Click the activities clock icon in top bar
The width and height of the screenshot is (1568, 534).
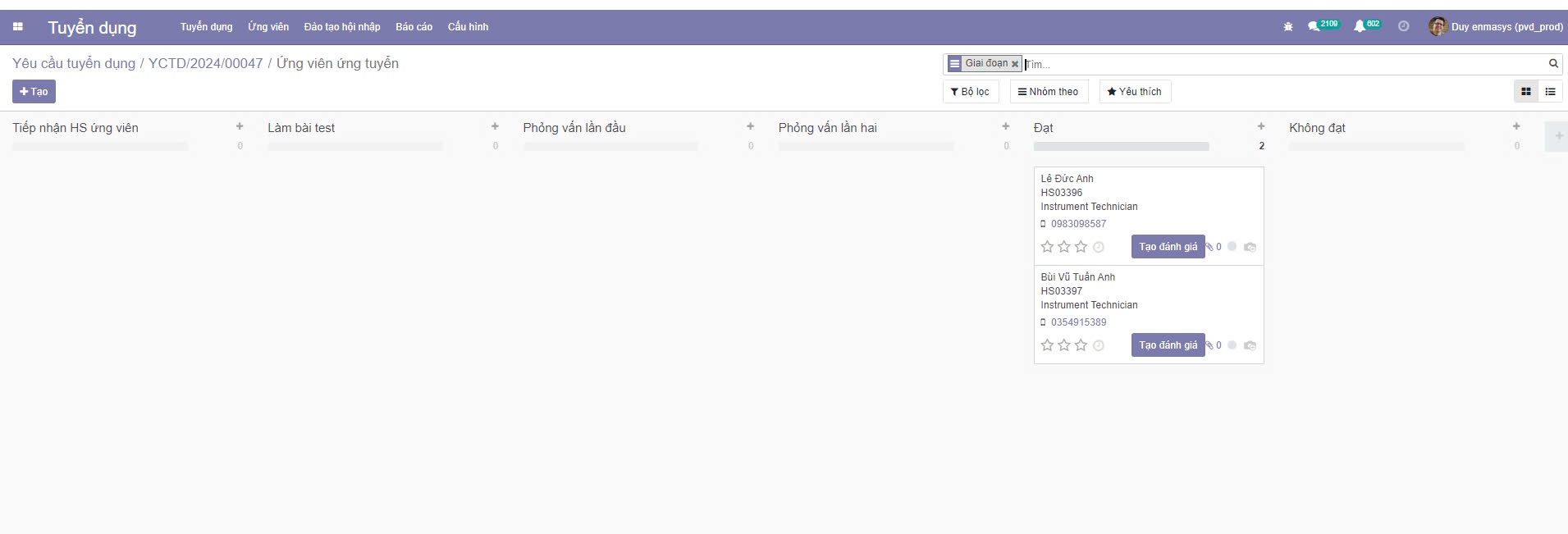click(x=1403, y=26)
